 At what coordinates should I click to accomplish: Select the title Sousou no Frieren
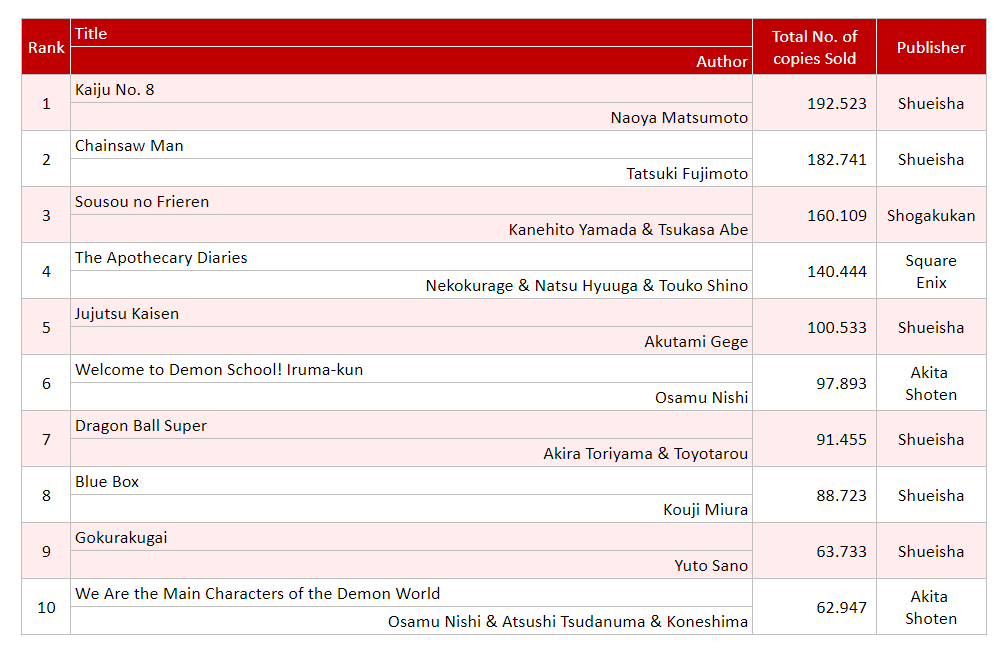[142, 202]
